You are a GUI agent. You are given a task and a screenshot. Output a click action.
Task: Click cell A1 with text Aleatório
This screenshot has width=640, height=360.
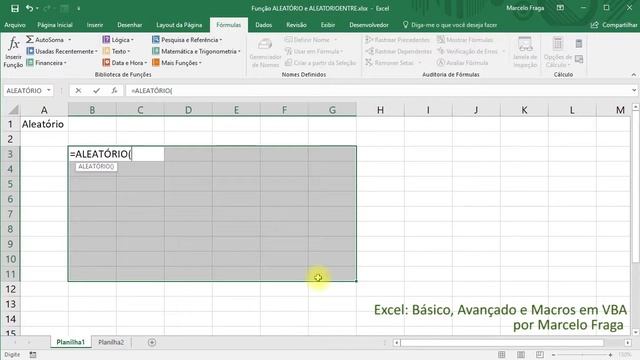[x=44, y=124]
